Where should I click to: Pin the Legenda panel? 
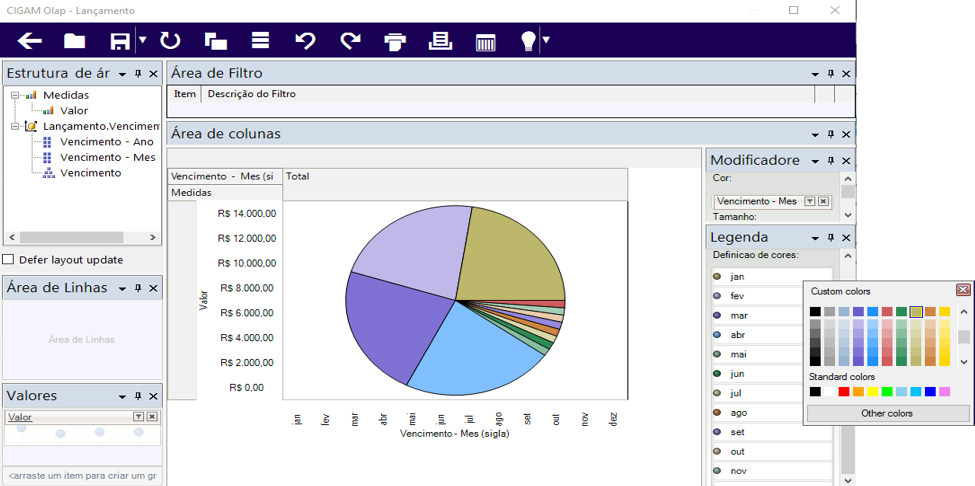coord(831,238)
